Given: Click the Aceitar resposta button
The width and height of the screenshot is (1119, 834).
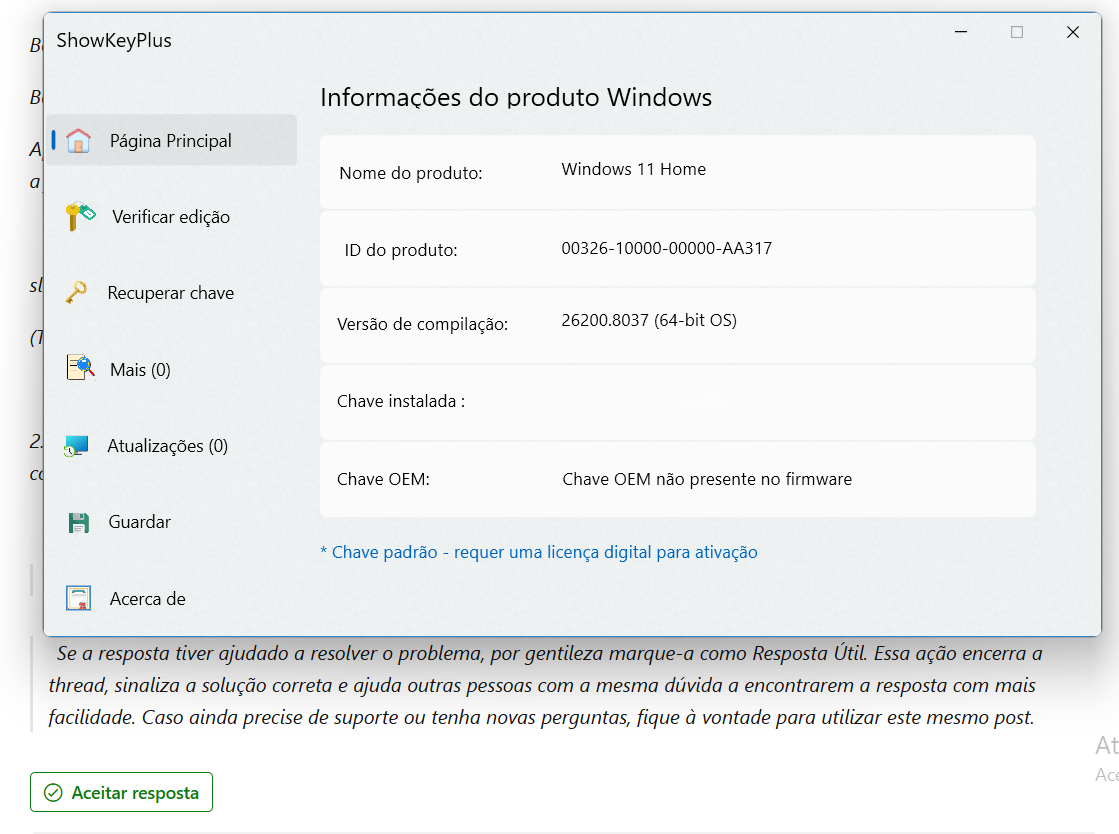Looking at the screenshot, I should [121, 792].
